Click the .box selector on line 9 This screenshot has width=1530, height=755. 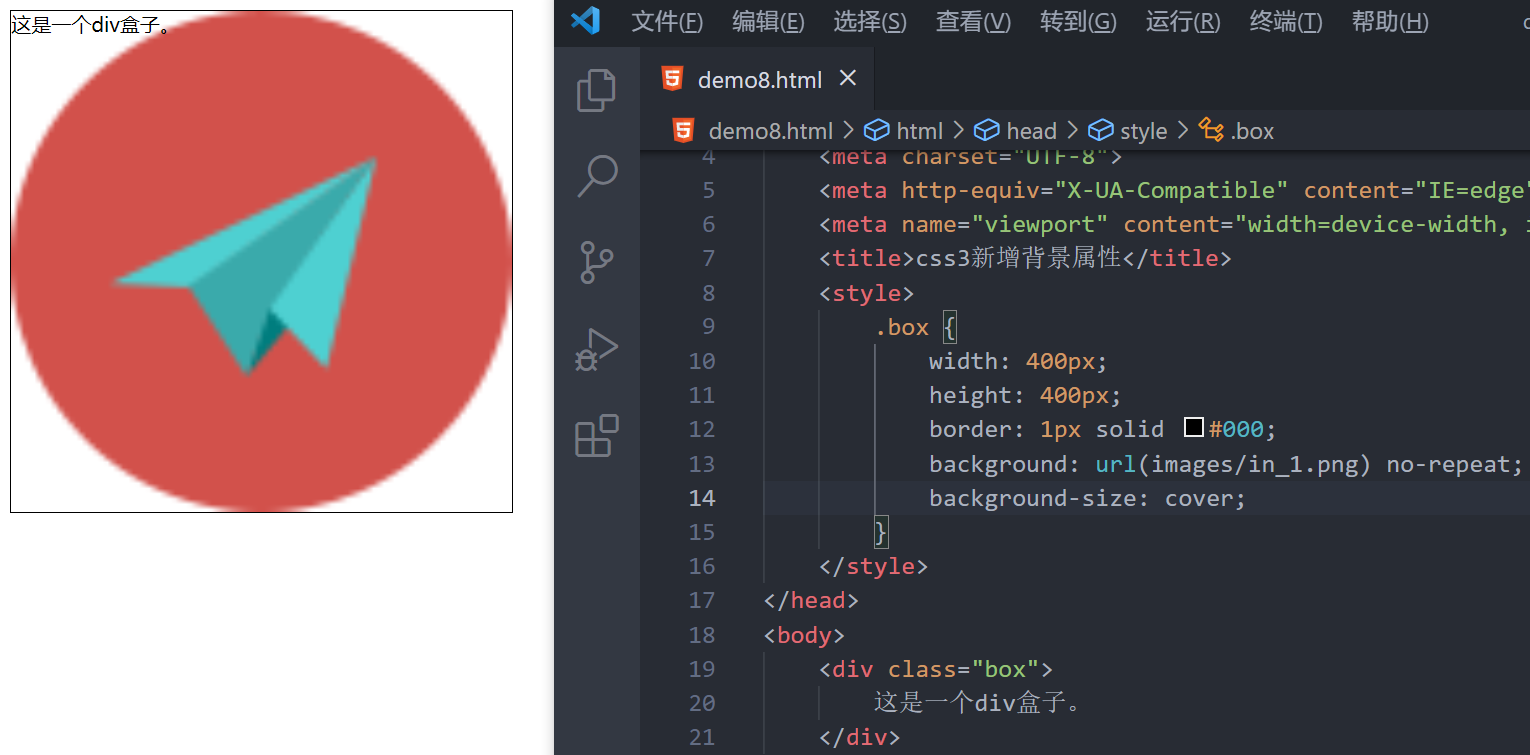click(902, 327)
